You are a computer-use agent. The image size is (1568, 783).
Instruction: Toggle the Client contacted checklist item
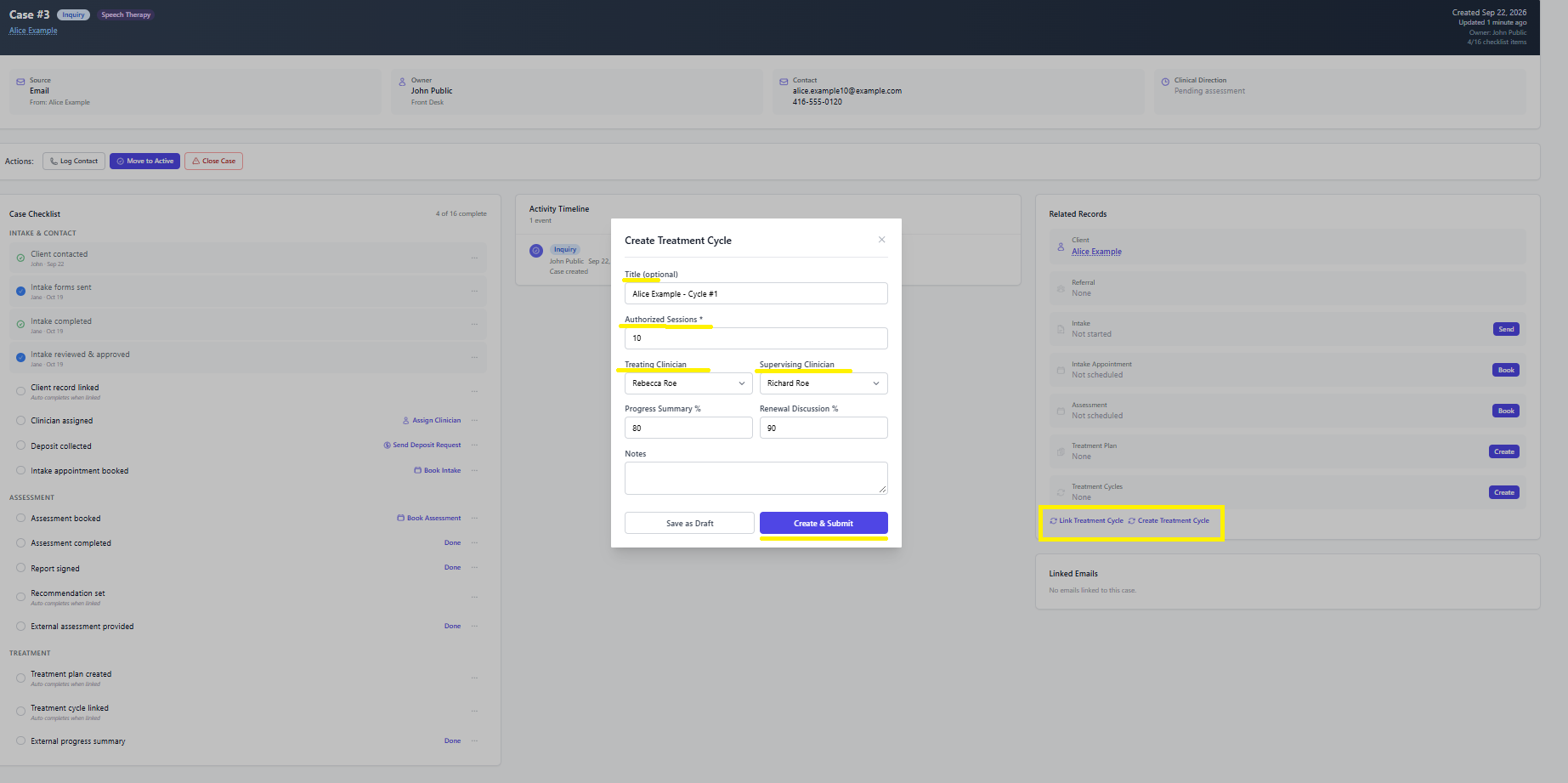[20, 258]
